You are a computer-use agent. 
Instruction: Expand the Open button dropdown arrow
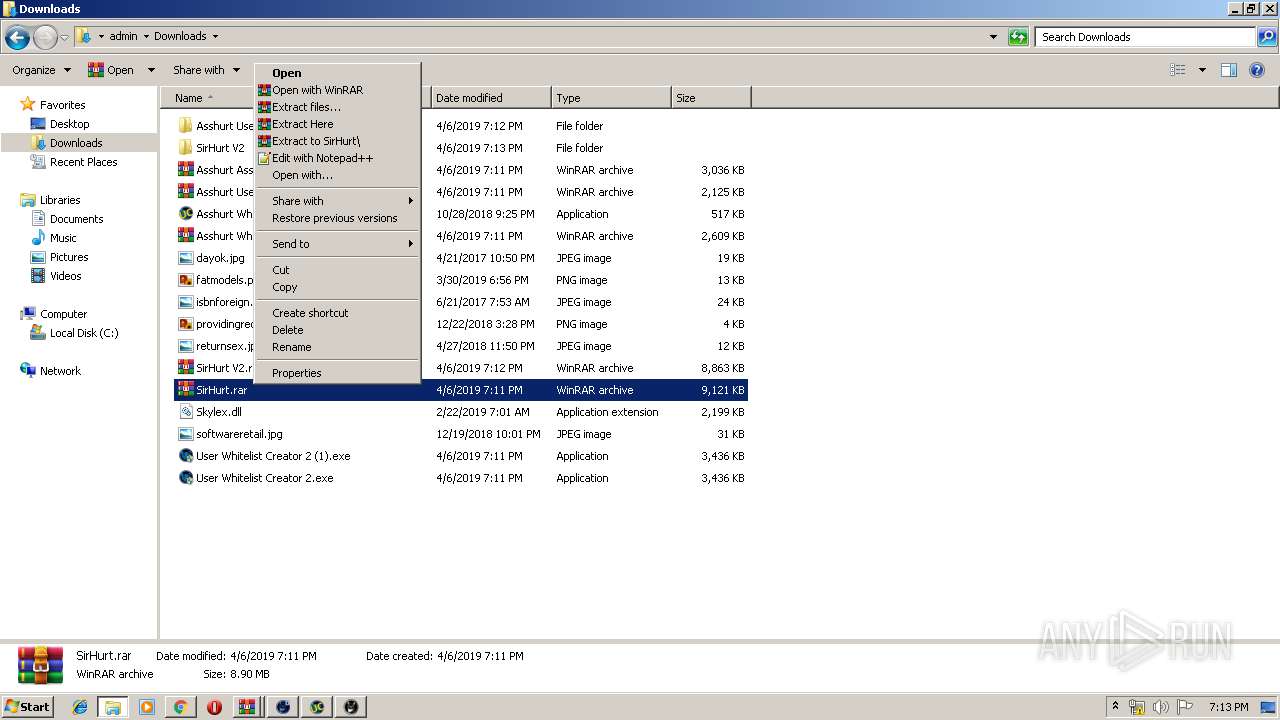(151, 70)
